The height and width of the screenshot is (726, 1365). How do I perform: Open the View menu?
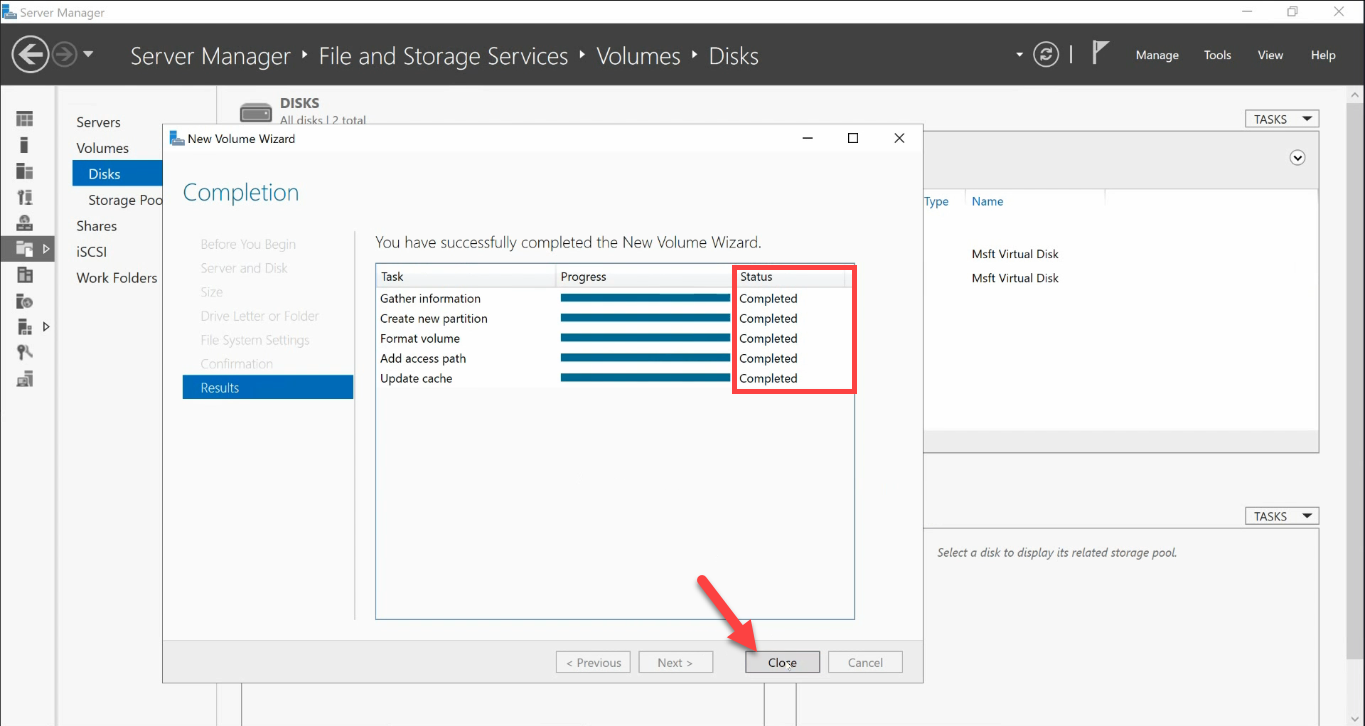pos(1270,55)
